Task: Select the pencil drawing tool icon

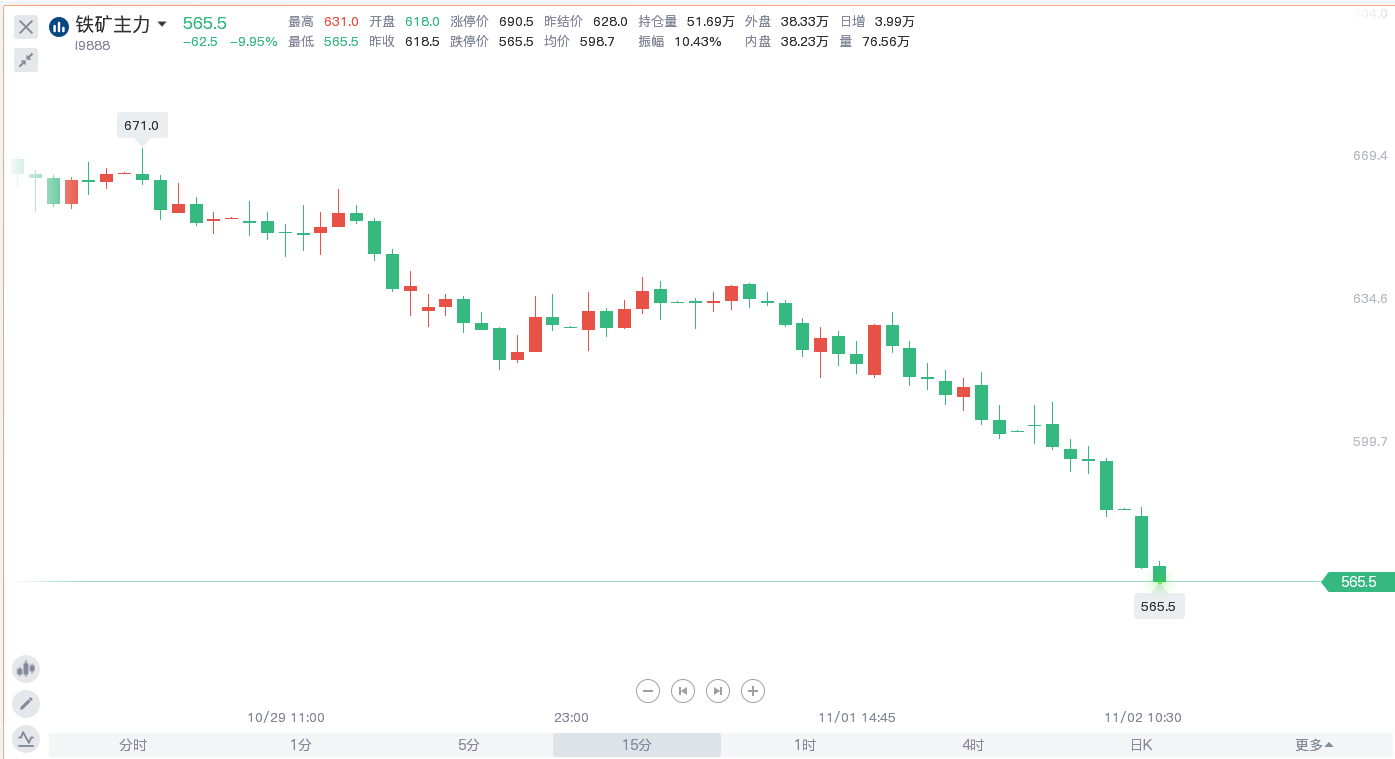Action: (x=26, y=704)
